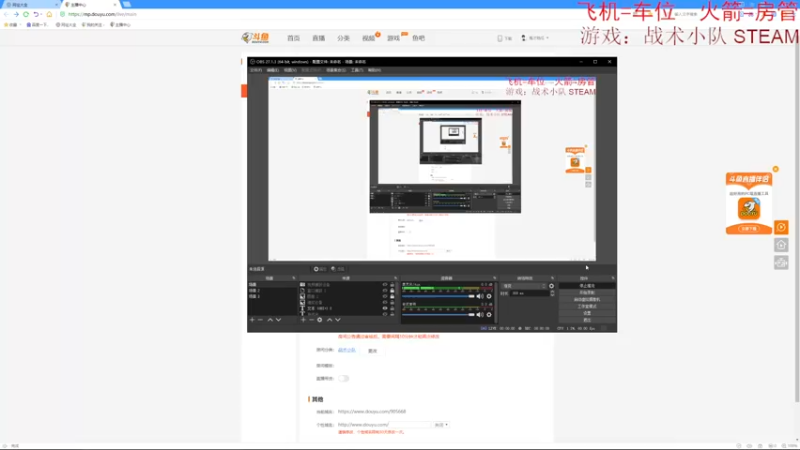Click the 百度一下 bookmark
The image size is (800, 450).
pos(38,24)
